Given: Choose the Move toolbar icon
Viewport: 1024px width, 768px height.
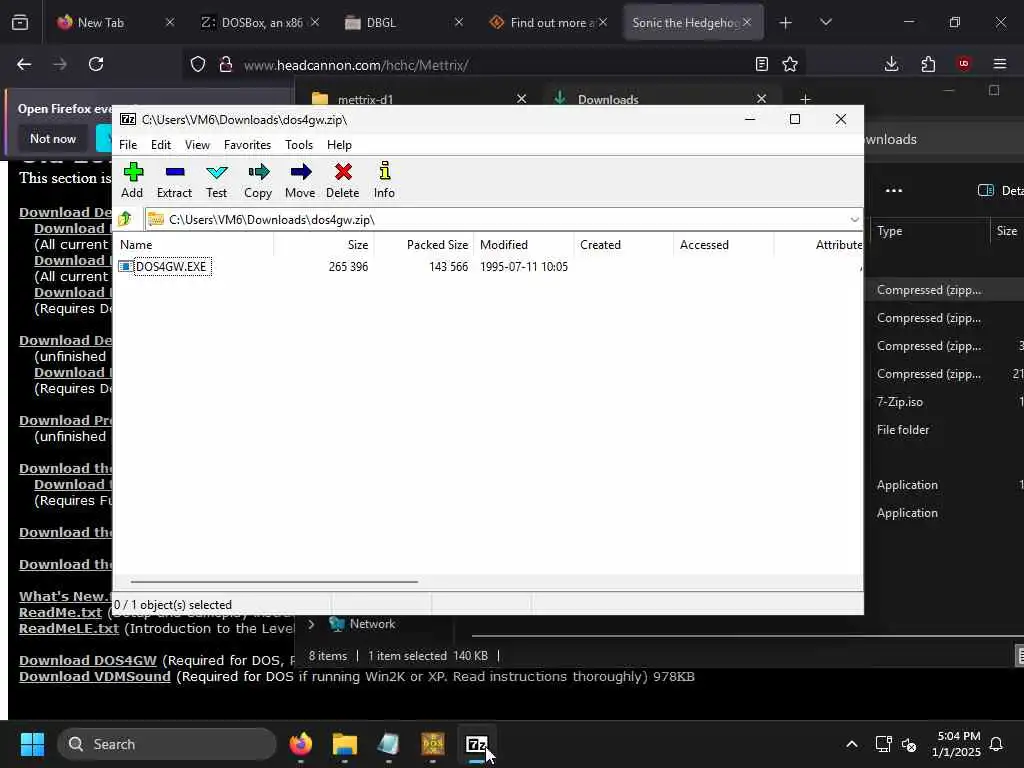Looking at the screenshot, I should (300, 180).
